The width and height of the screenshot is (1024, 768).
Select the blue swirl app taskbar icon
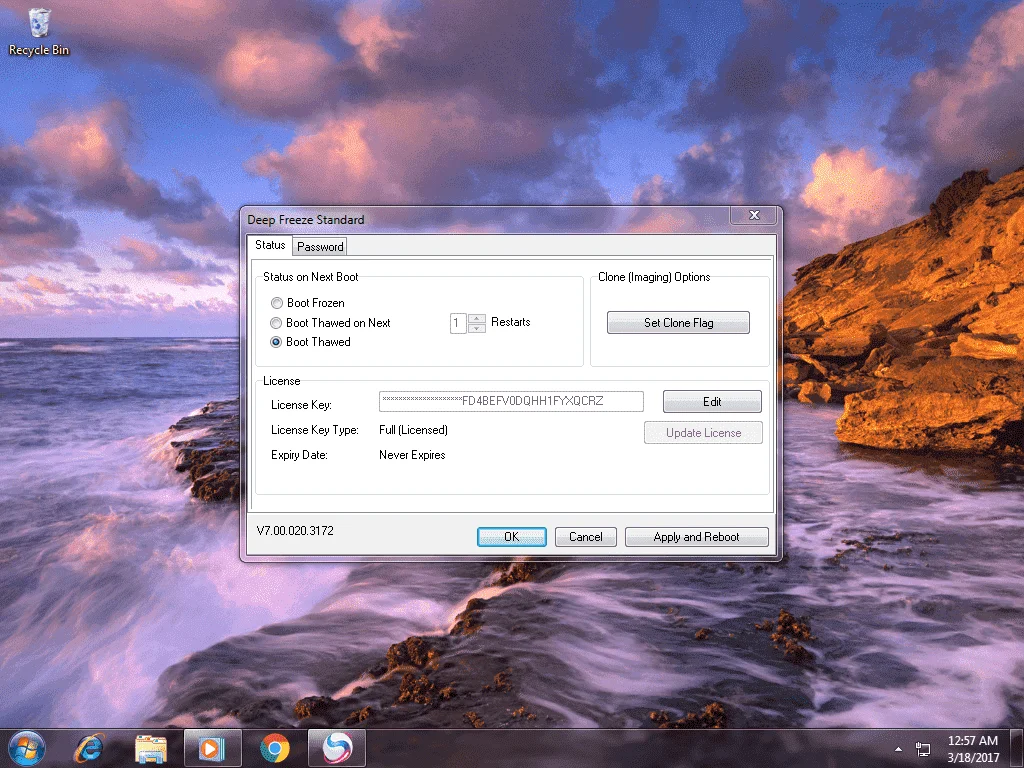[x=337, y=748]
